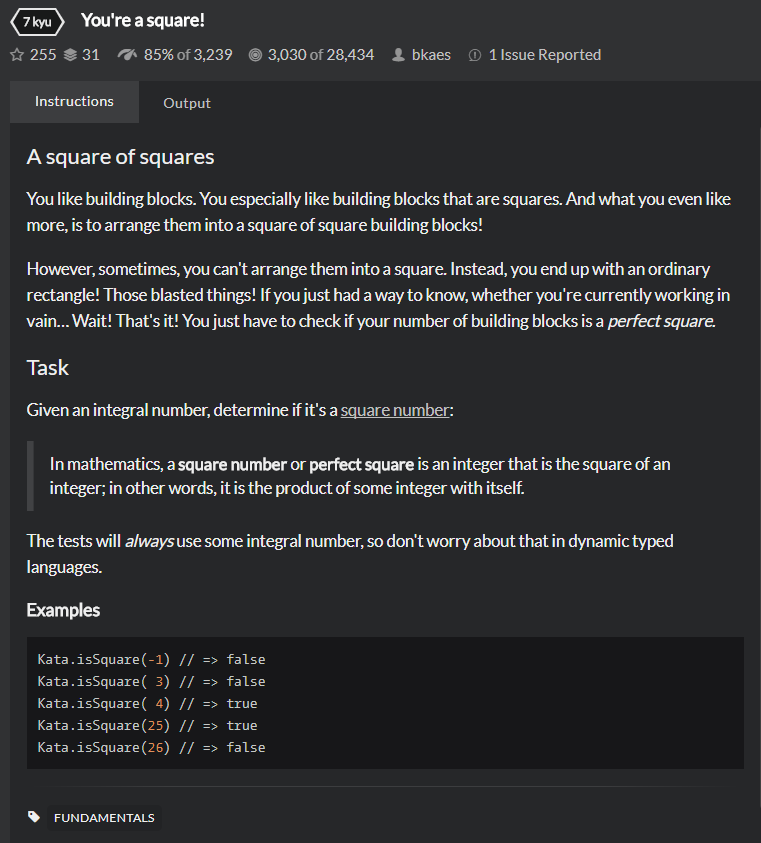Click the issue info circle icon
The width and height of the screenshot is (761, 843).
(475, 55)
